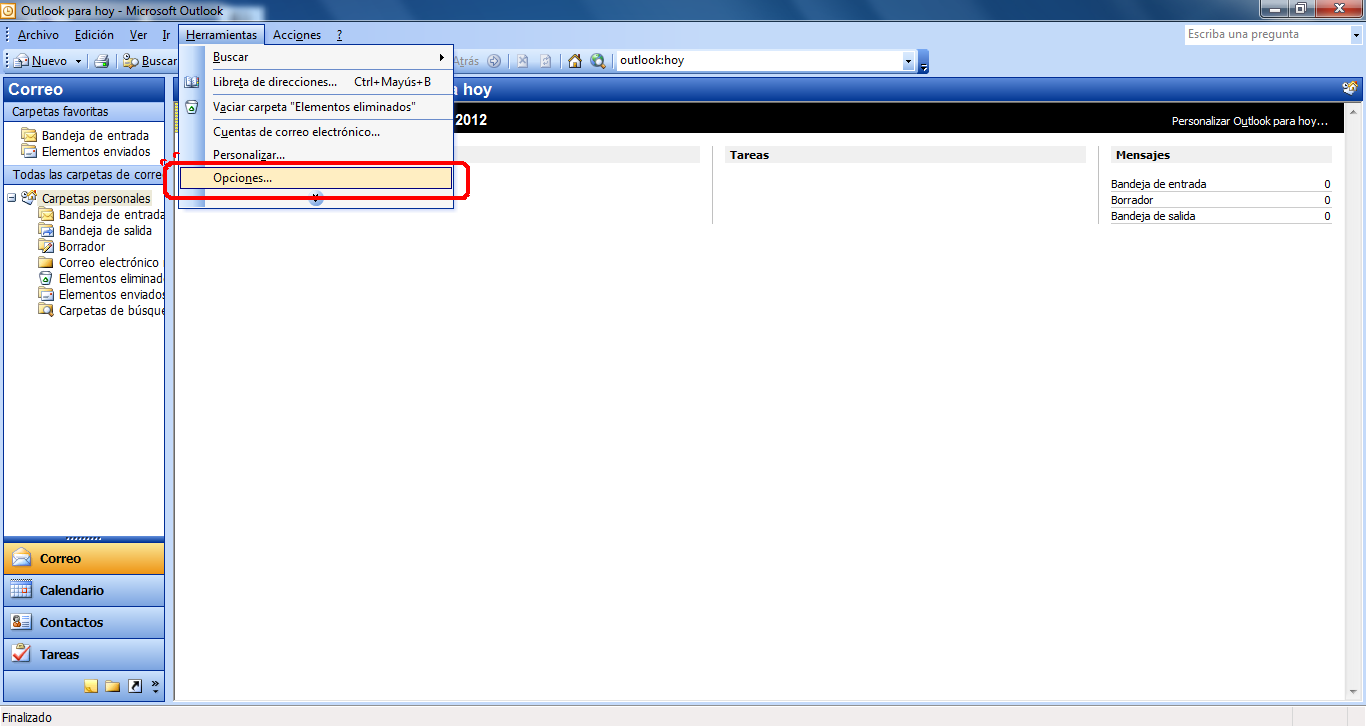Click Bandeja de salida in Mensajes list
Viewport: 1366px width, 726px height.
click(1153, 216)
